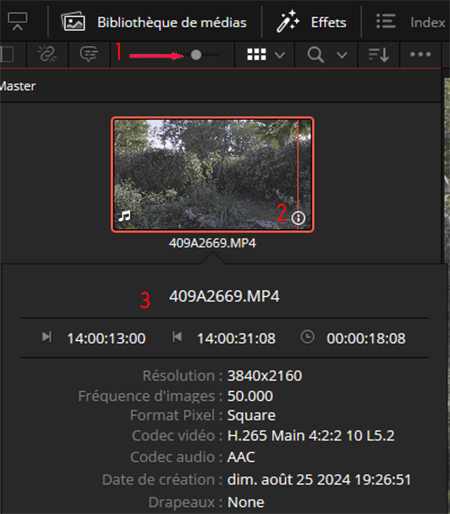Expand the search options dropdown chevron

coord(342,55)
